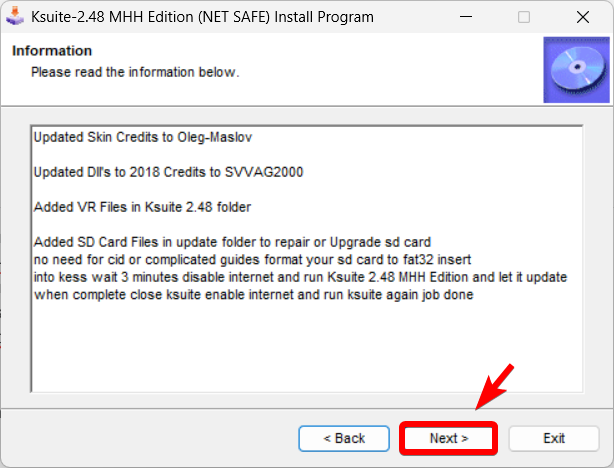Click the 'Updated Dll's to 2018 Credits' line

(167, 171)
